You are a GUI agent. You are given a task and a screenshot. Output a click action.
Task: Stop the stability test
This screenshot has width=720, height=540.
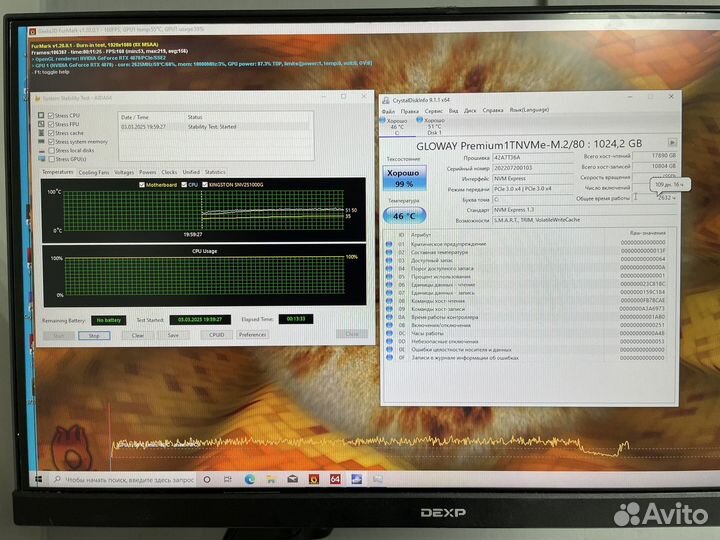coord(94,336)
